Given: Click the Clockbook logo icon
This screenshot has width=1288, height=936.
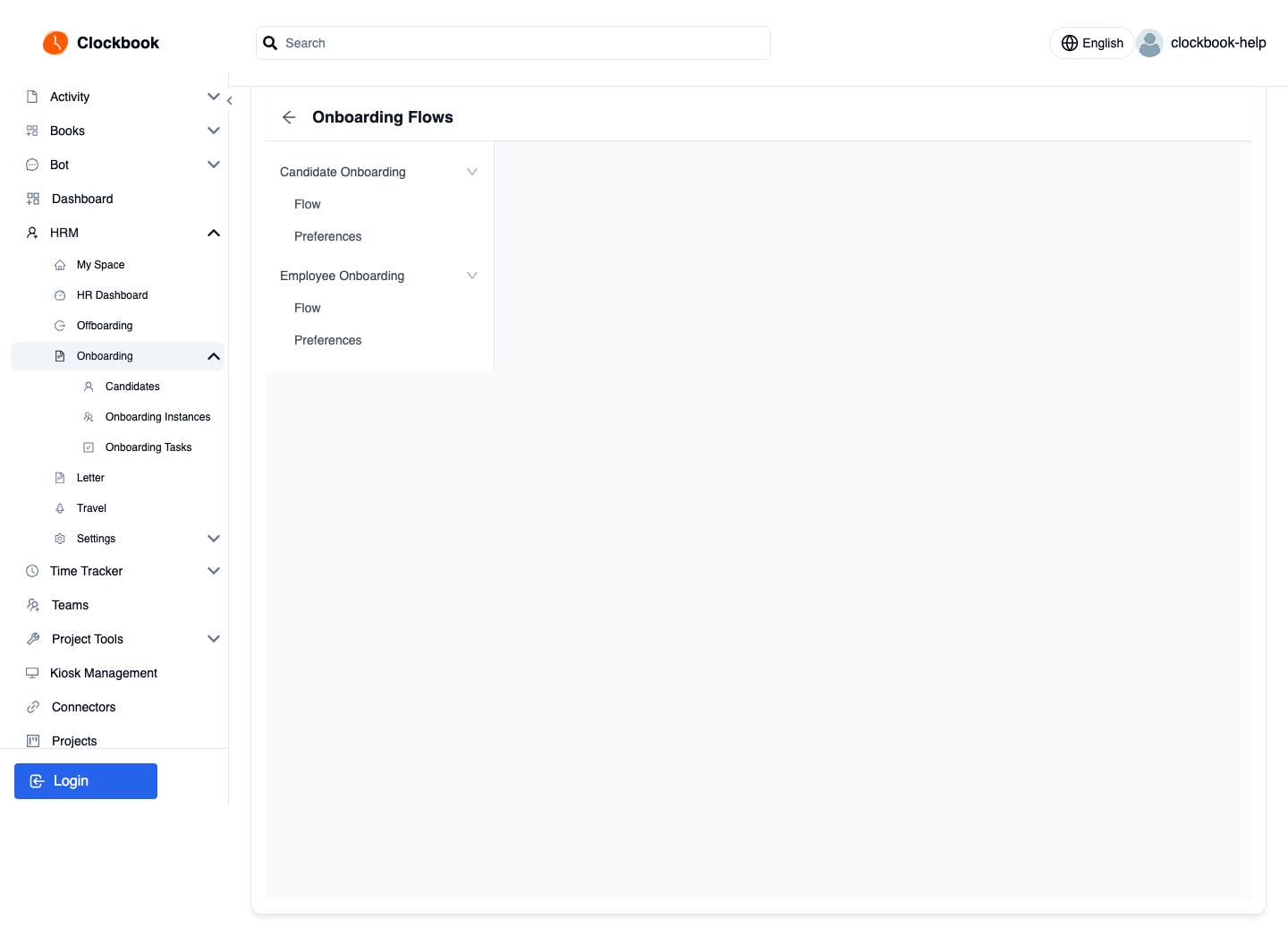Looking at the screenshot, I should (x=55, y=43).
